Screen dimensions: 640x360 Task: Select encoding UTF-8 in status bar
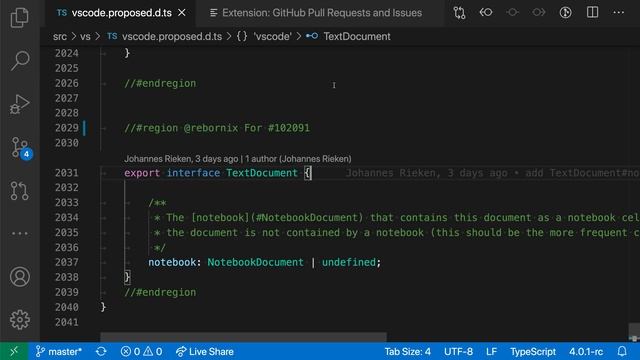[458, 351]
